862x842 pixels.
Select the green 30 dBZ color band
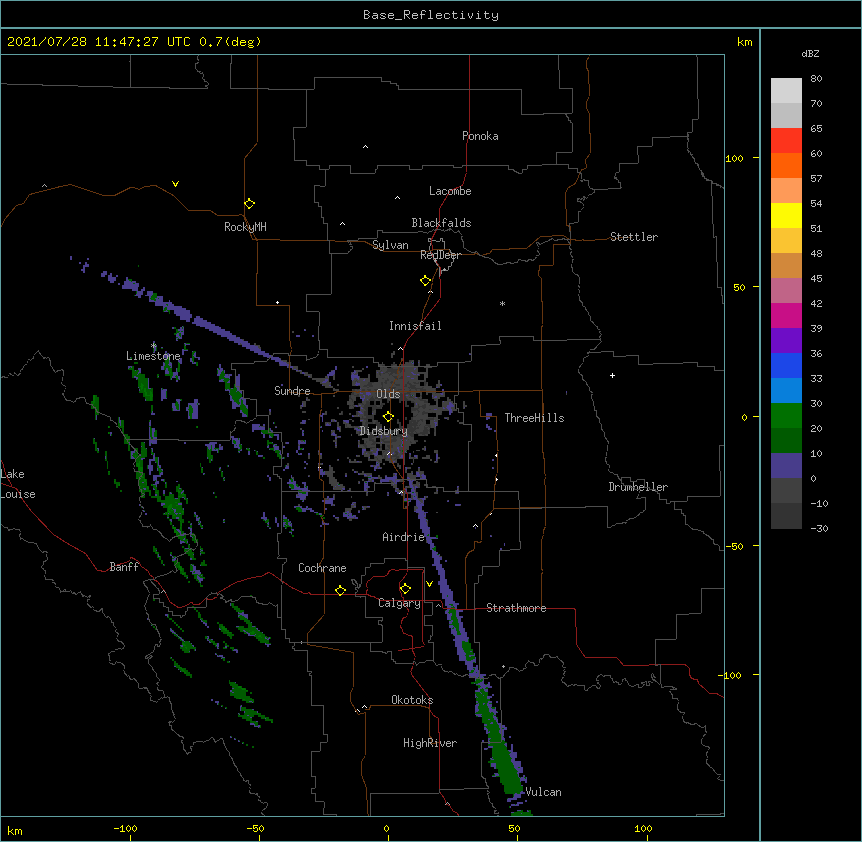[x=786, y=416]
